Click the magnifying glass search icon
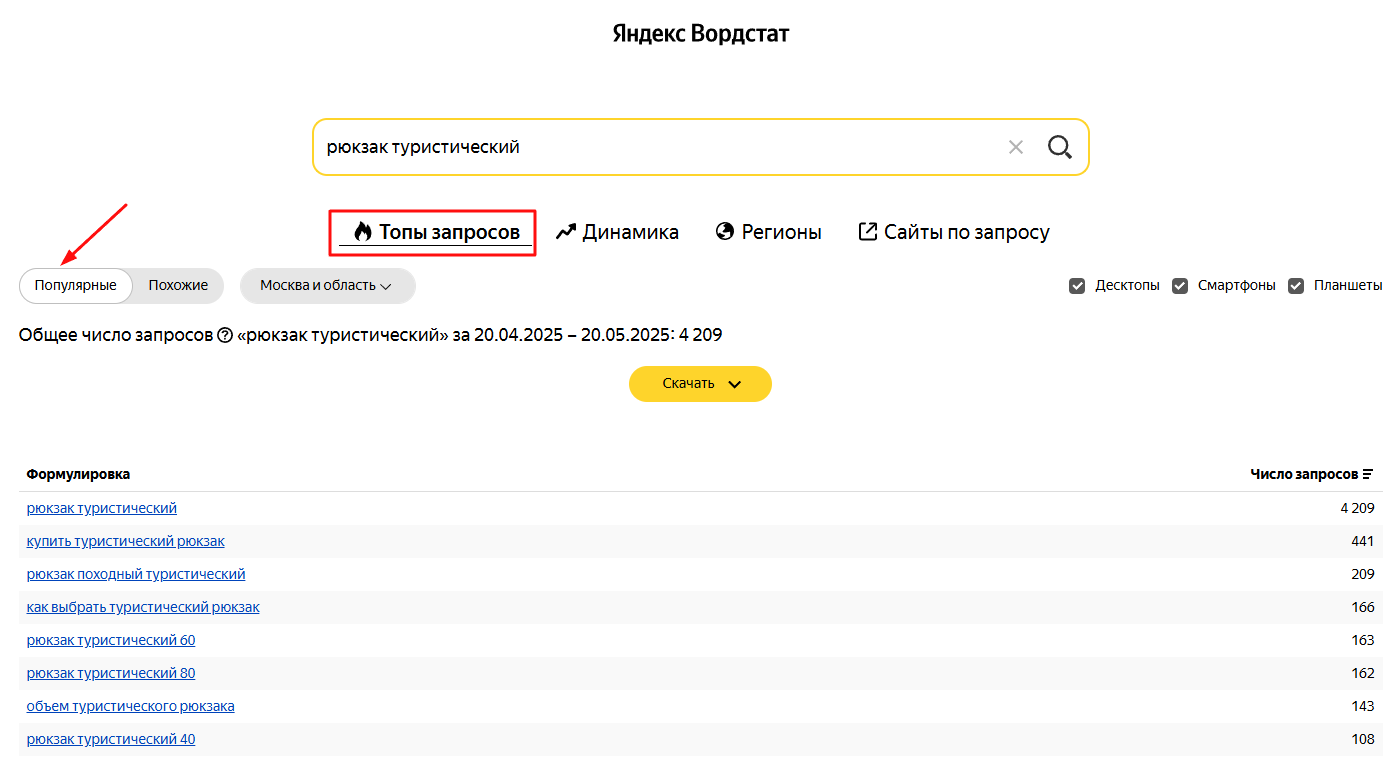This screenshot has height=763, width=1396. 1060,147
